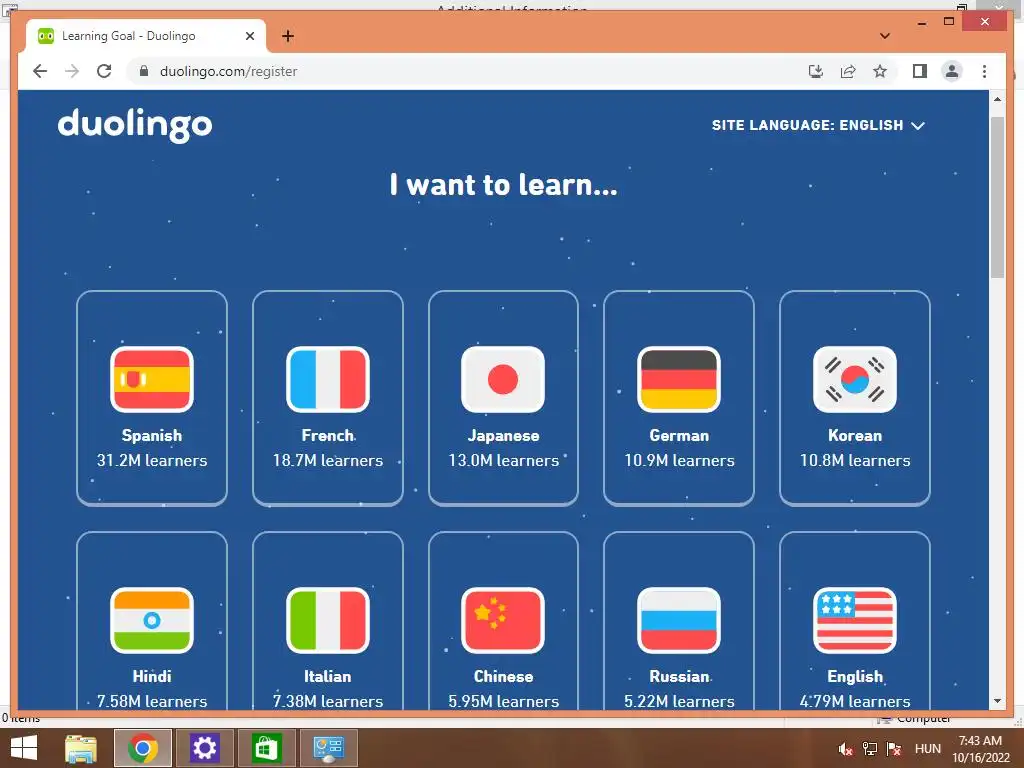The image size is (1024, 768).
Task: Open the tab search chevron
Action: pos(885,36)
